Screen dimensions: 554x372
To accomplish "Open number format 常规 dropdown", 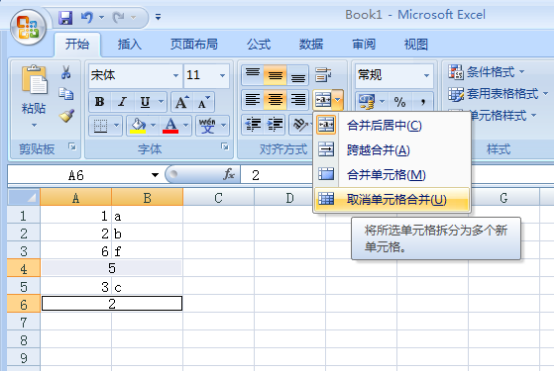I will pos(426,75).
